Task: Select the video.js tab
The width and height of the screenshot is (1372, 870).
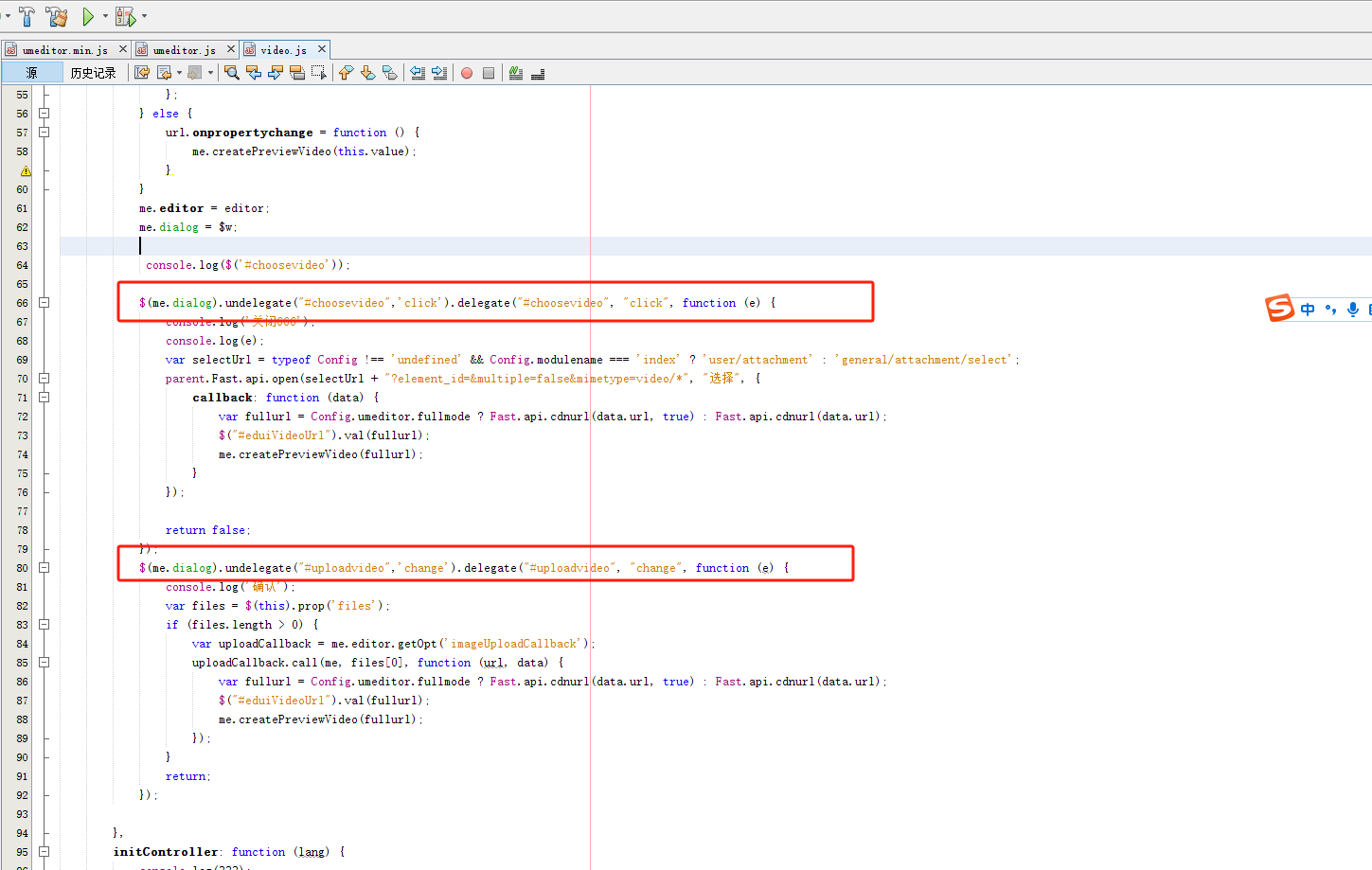Action: click(x=283, y=50)
